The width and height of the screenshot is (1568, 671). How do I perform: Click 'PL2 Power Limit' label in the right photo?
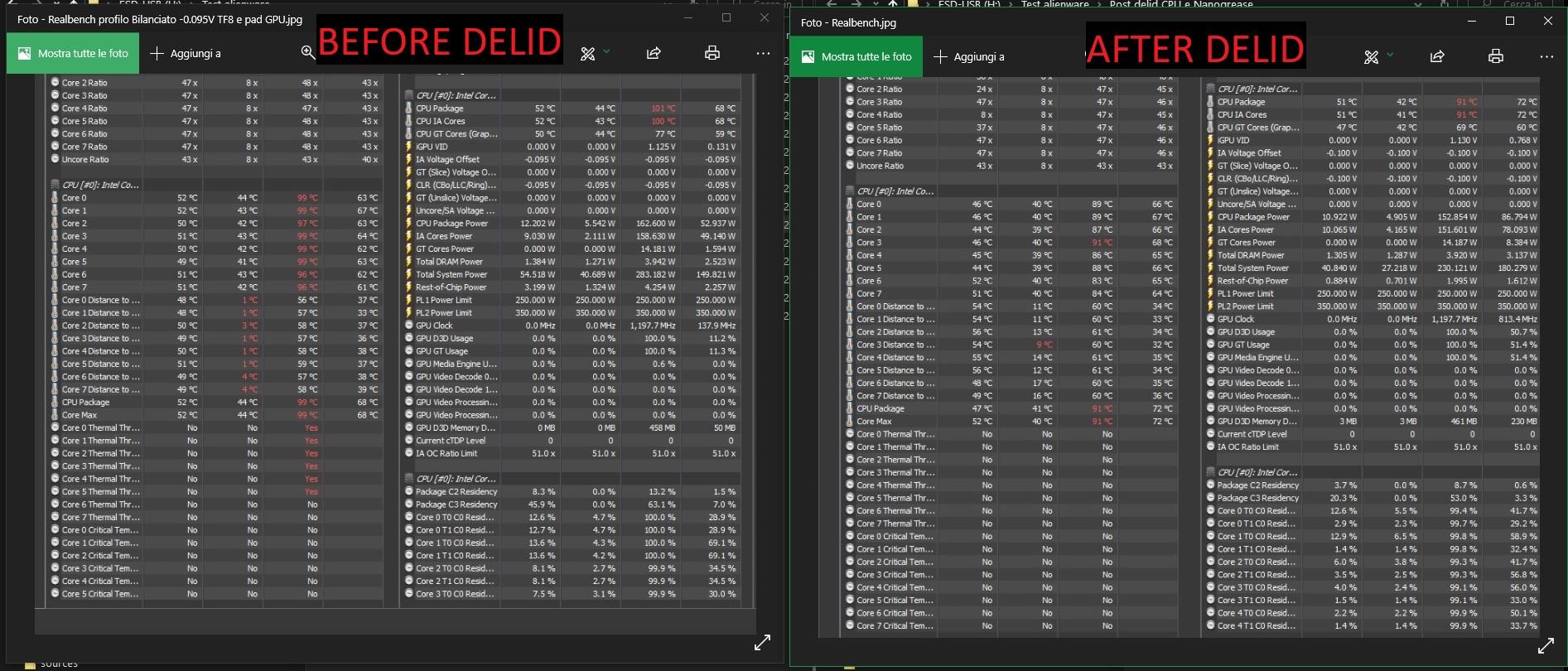tap(1246, 307)
